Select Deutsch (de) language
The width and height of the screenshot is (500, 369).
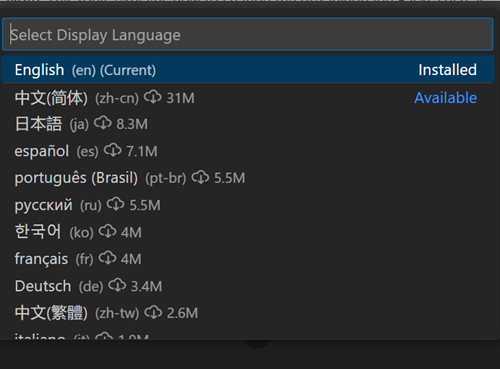(247, 286)
